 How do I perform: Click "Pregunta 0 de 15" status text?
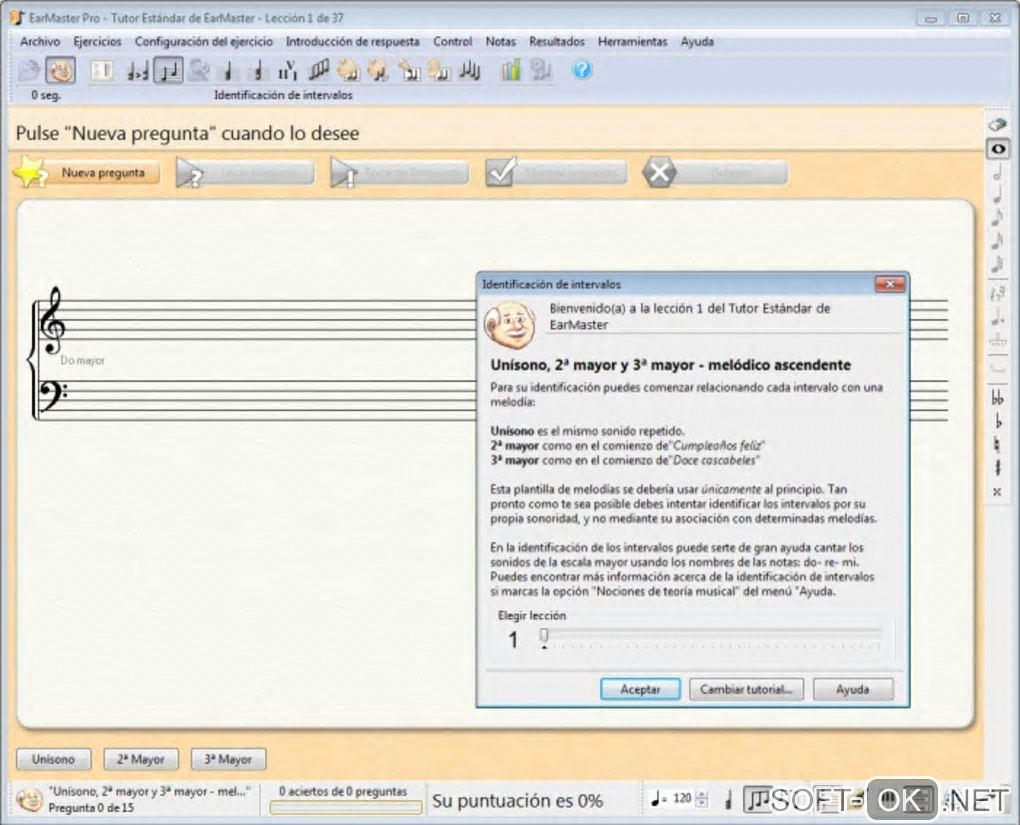point(91,807)
